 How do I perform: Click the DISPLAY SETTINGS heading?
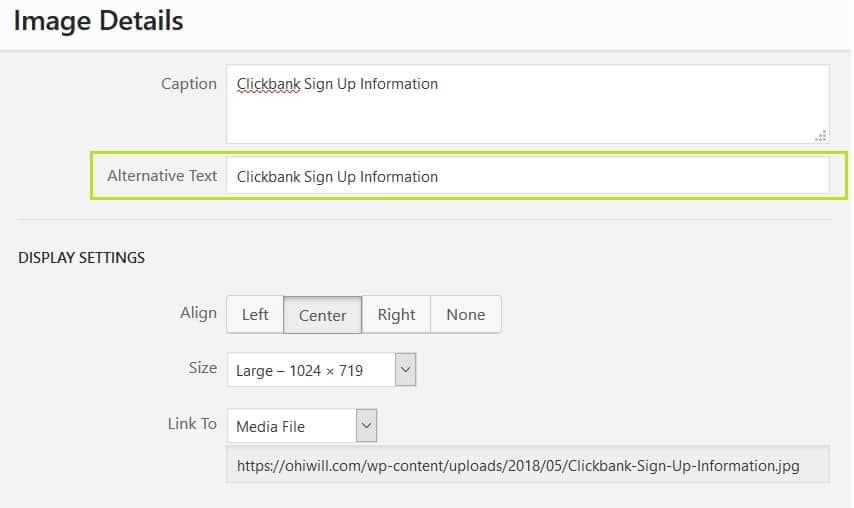click(x=82, y=258)
